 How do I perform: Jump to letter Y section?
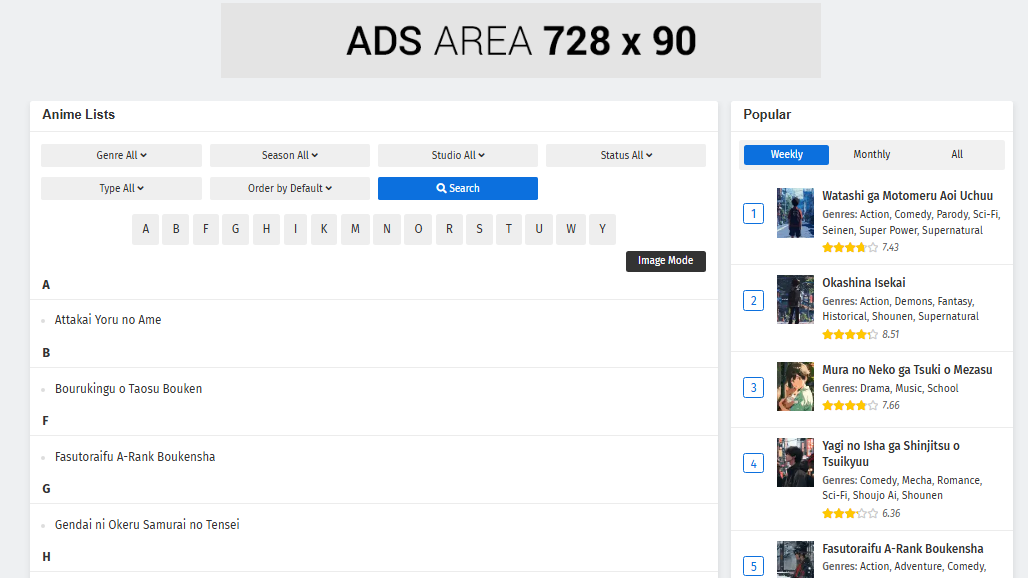click(x=603, y=229)
